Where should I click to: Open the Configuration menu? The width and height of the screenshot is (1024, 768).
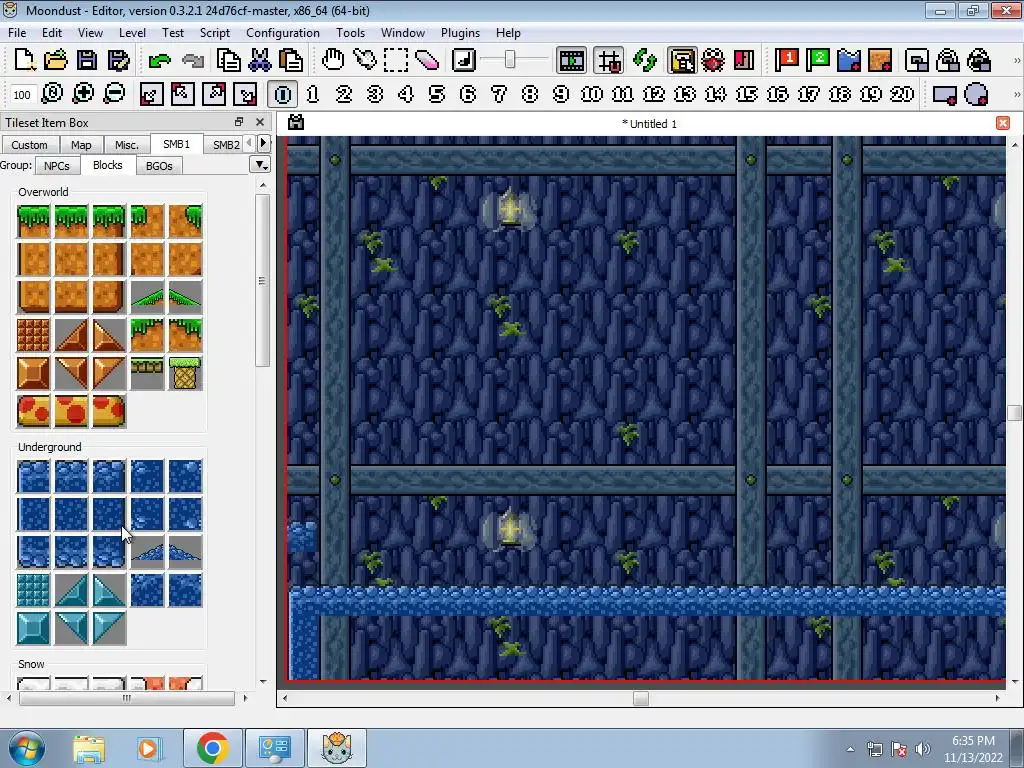[x=283, y=33]
